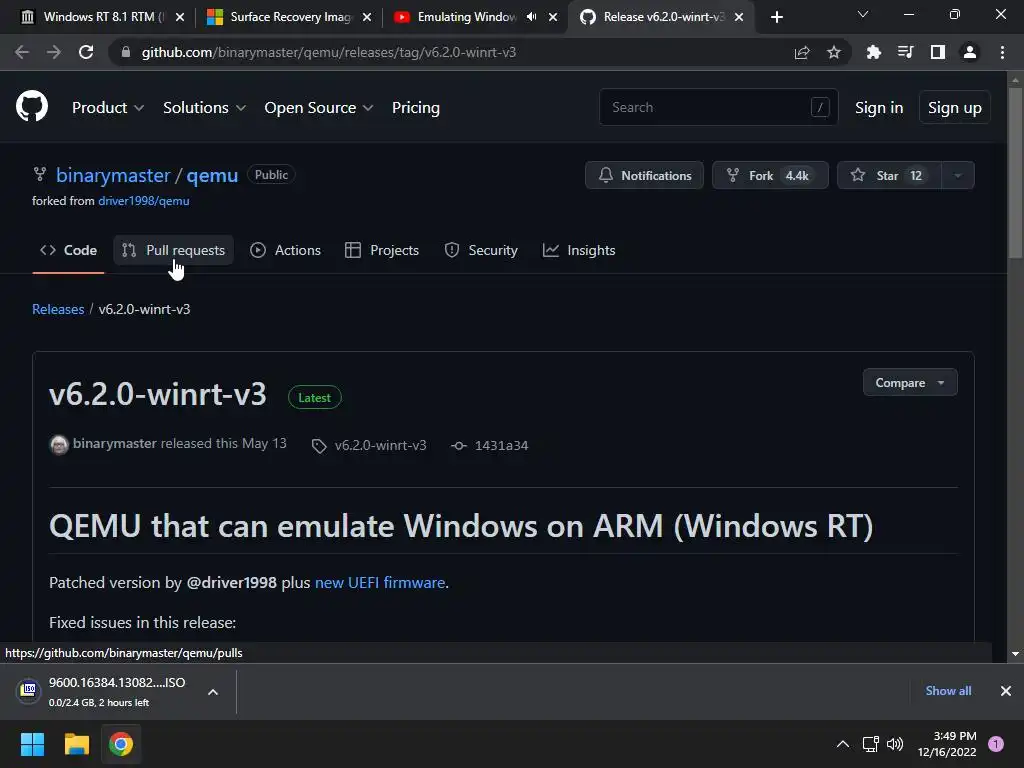Switch to the Insights tab

click(579, 250)
